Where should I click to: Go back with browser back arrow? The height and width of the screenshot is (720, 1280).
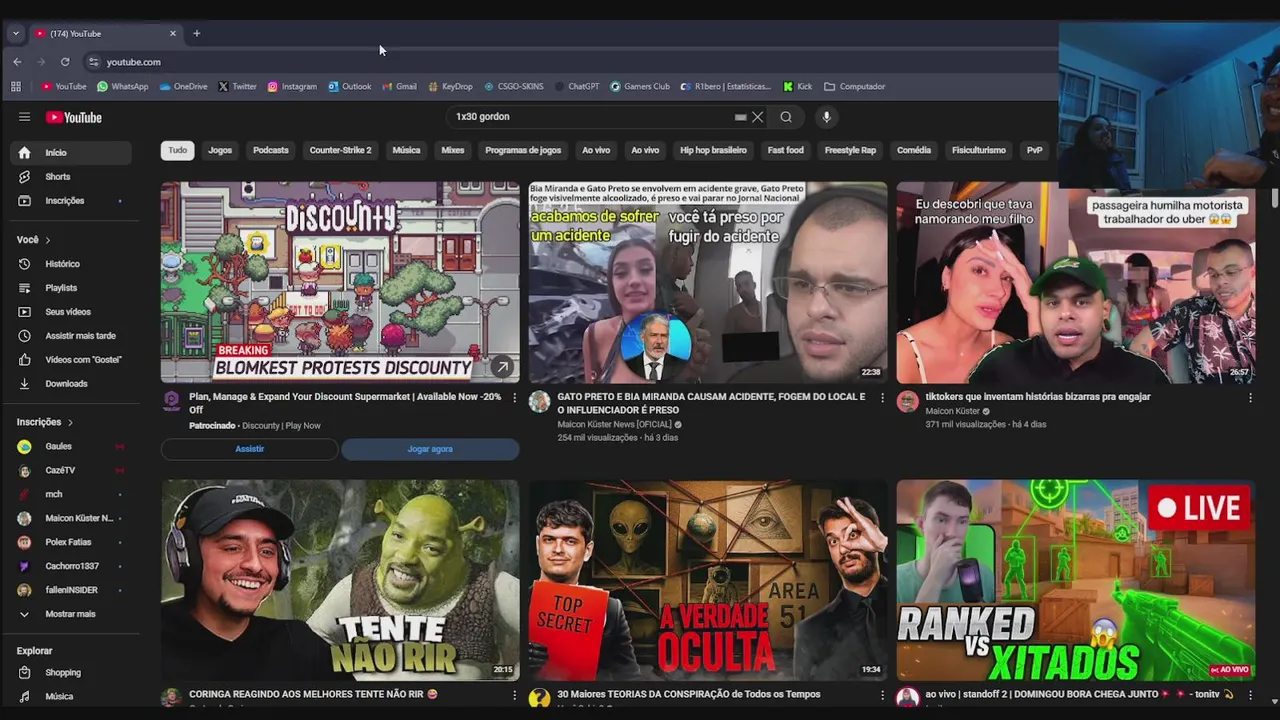click(x=17, y=62)
